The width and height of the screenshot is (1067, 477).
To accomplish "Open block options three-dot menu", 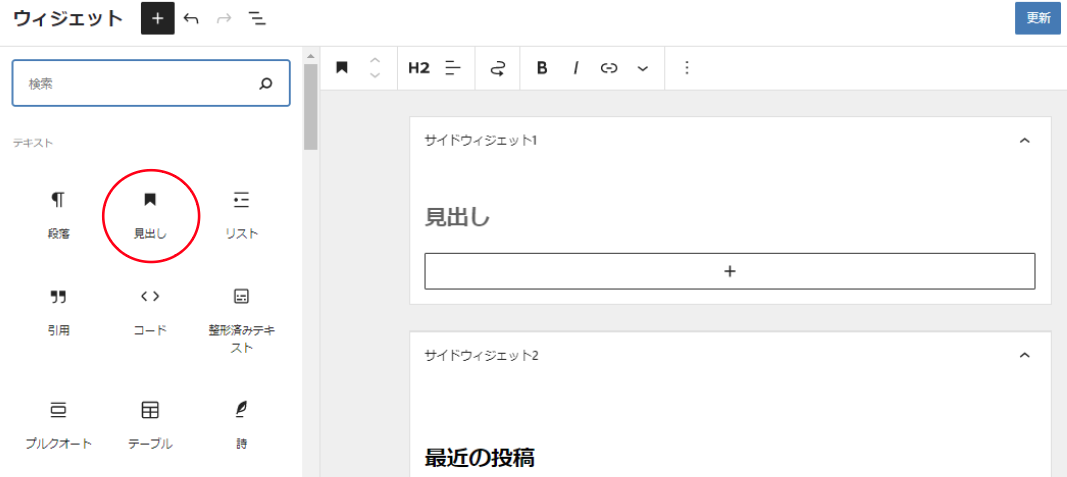I will (687, 68).
